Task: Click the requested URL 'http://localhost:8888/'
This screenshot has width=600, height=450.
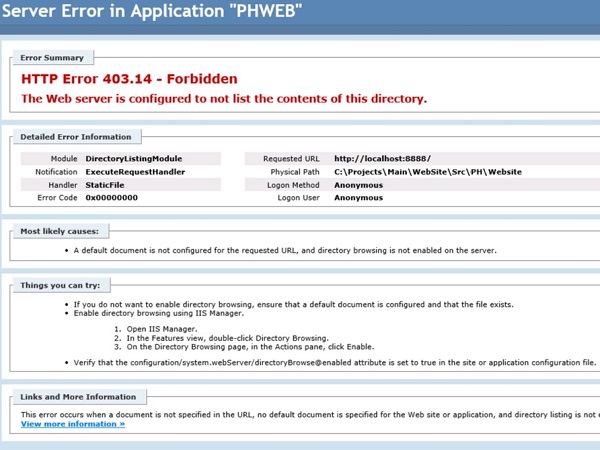Action: pos(382,159)
